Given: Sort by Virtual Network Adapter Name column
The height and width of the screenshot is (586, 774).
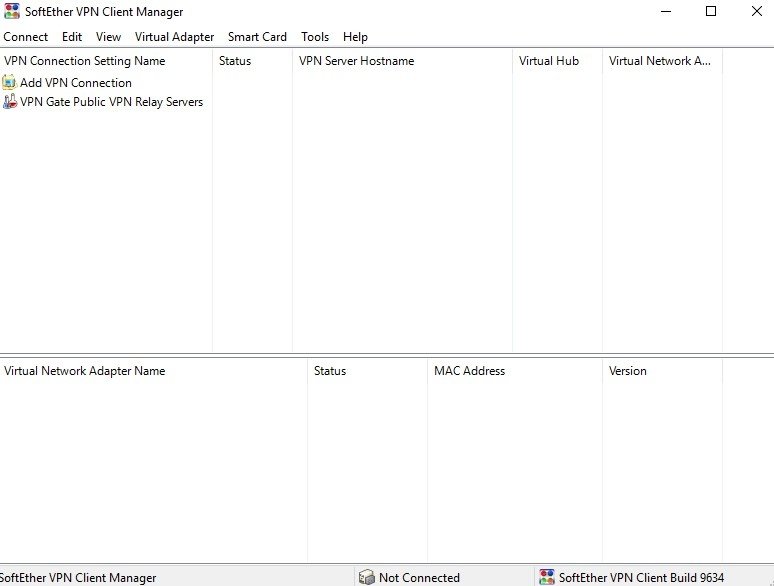Looking at the screenshot, I should coord(154,371).
